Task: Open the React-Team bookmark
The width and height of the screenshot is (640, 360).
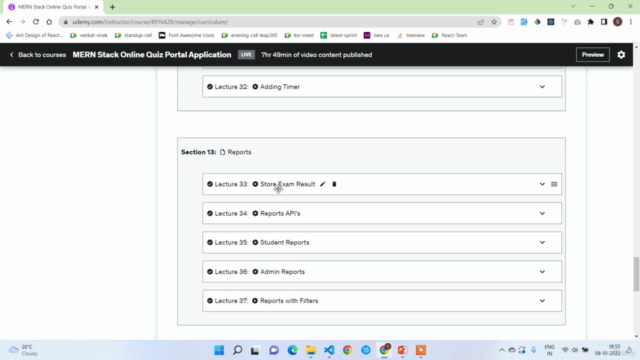Action: click(x=449, y=36)
